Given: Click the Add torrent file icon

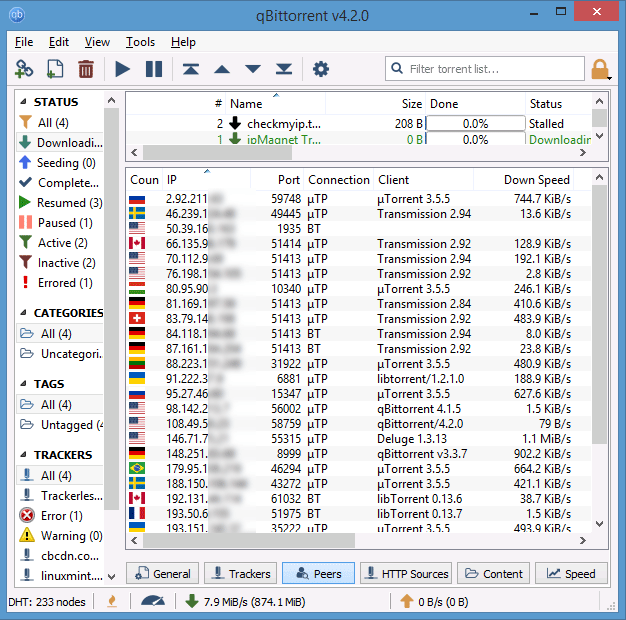Looking at the screenshot, I should [x=55, y=69].
